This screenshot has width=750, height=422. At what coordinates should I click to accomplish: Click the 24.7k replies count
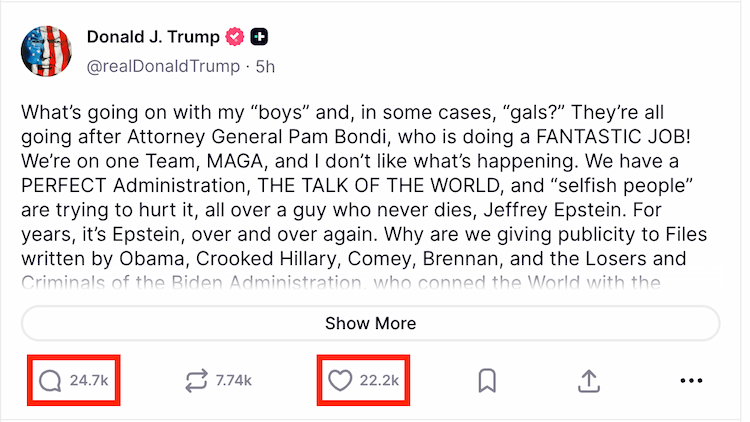point(88,380)
